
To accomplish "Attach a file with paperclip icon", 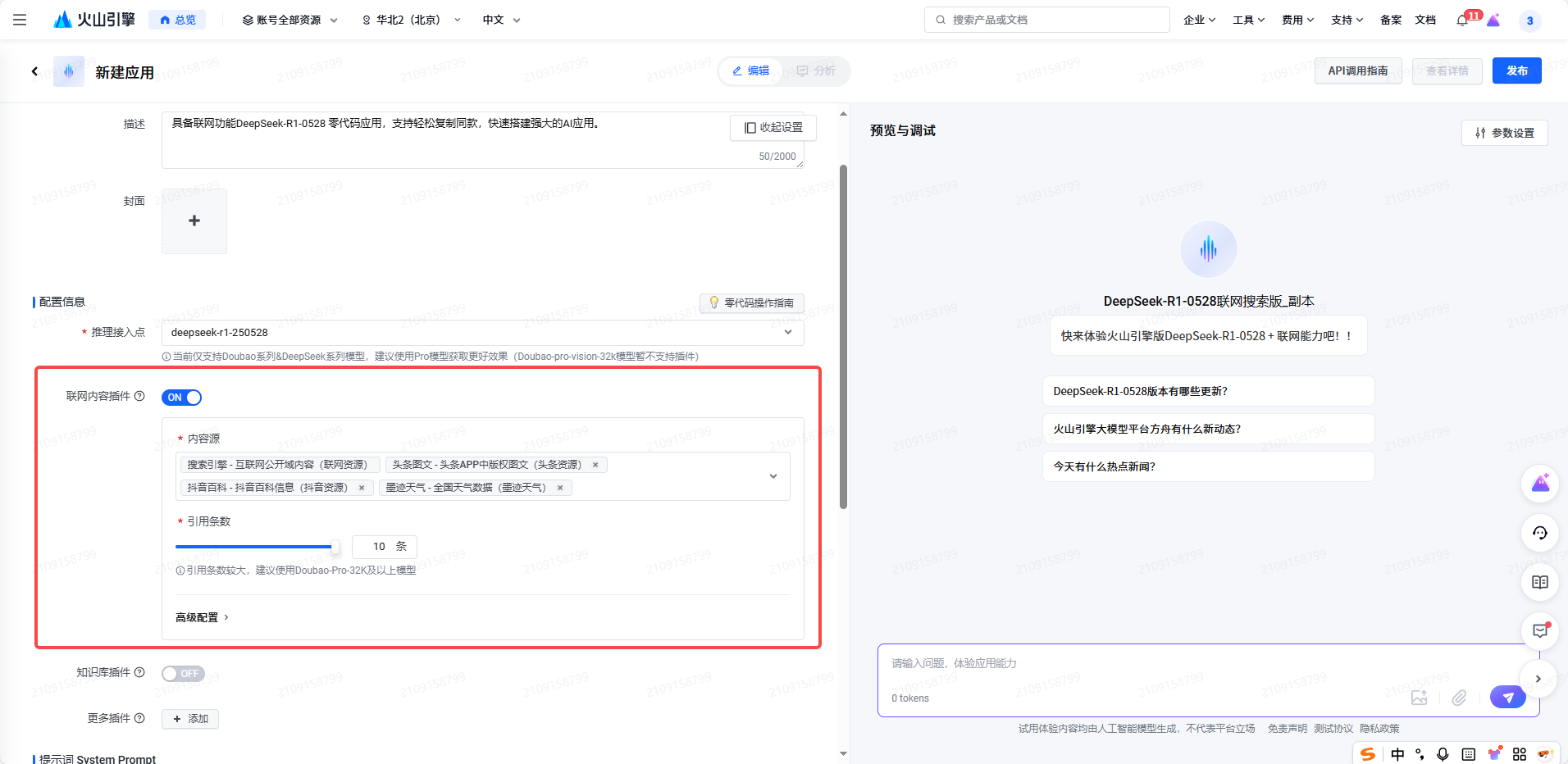I will click(x=1459, y=698).
